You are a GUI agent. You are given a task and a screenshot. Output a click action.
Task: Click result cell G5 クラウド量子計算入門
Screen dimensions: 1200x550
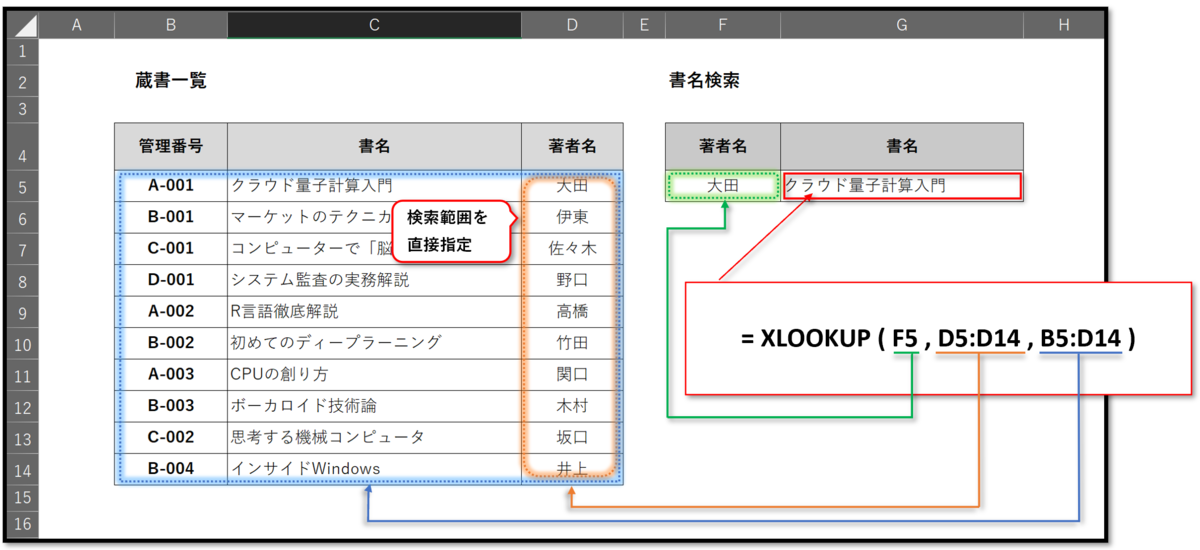[902, 186]
